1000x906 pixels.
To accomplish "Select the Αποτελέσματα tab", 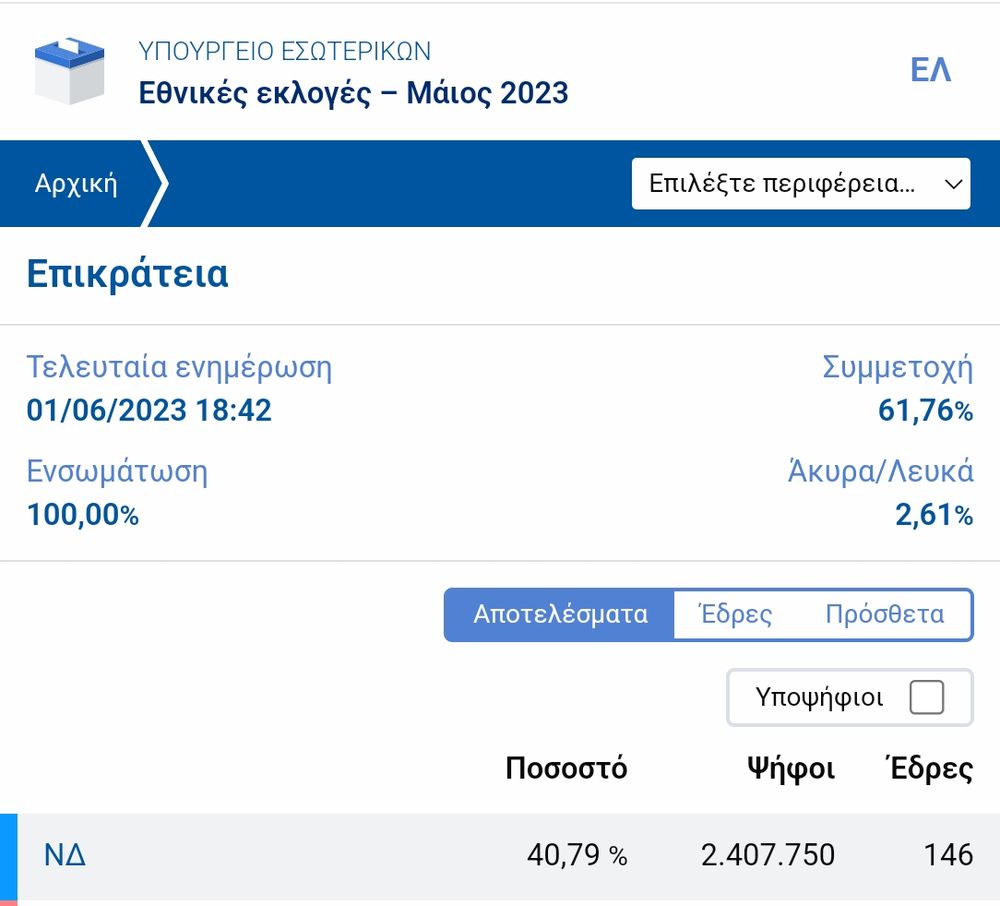I will click(x=560, y=614).
